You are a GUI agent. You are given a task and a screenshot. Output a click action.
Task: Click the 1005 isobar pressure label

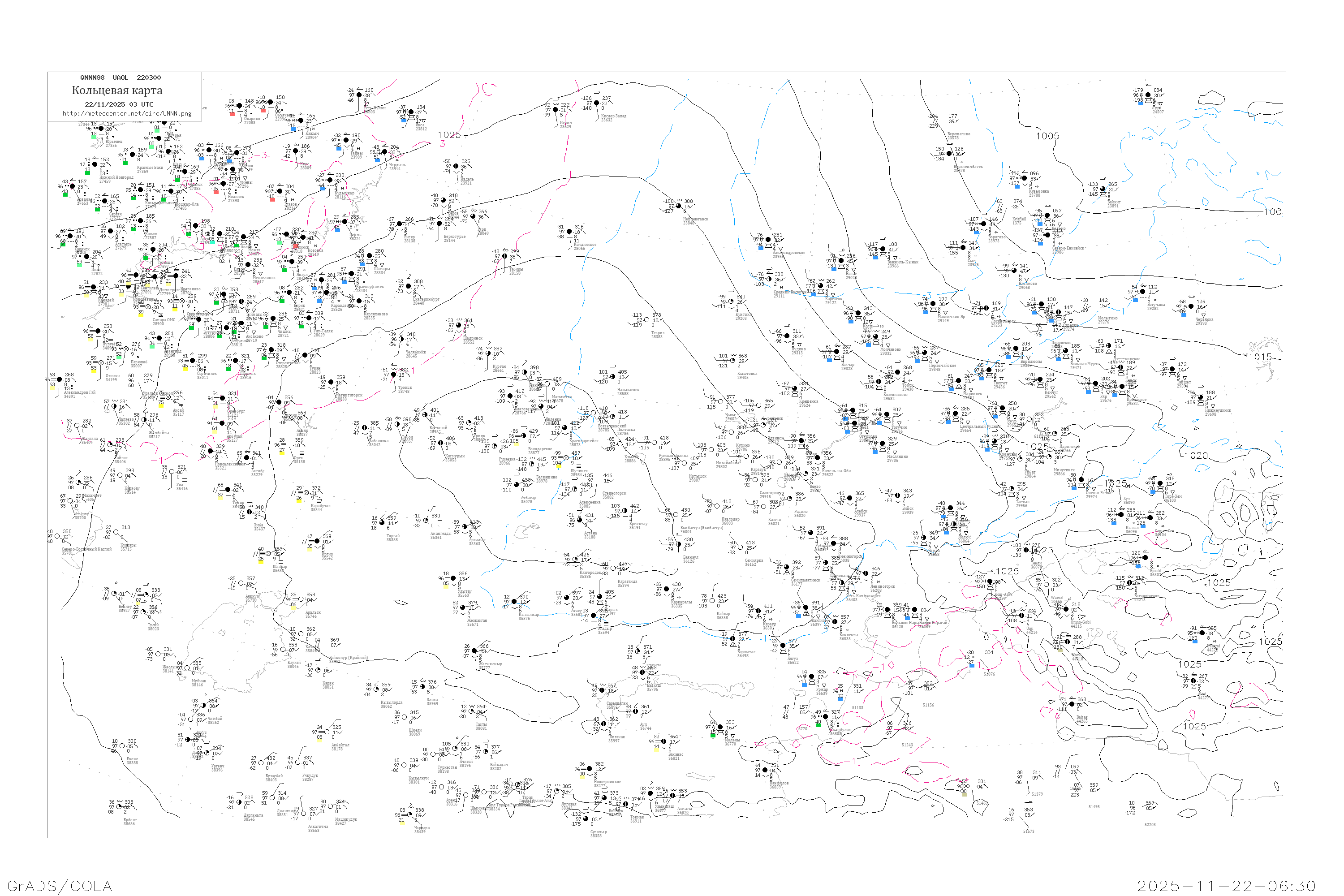[1047, 136]
